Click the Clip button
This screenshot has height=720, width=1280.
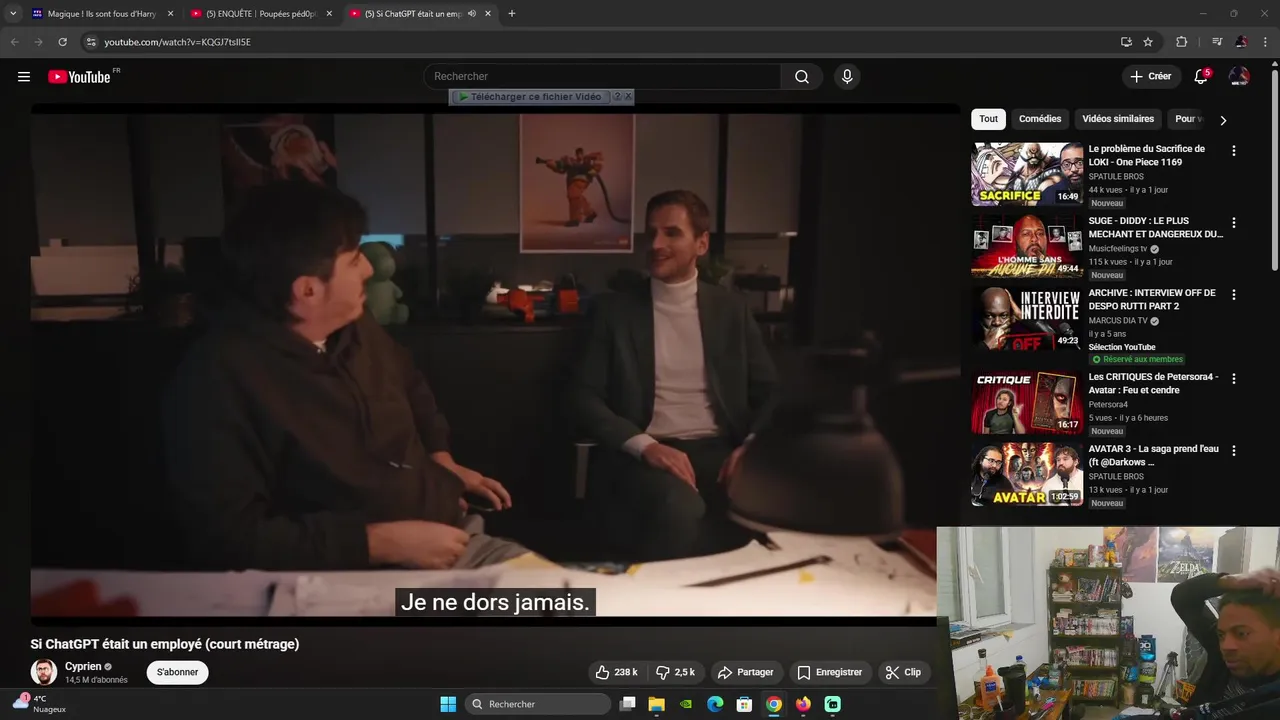[903, 672]
